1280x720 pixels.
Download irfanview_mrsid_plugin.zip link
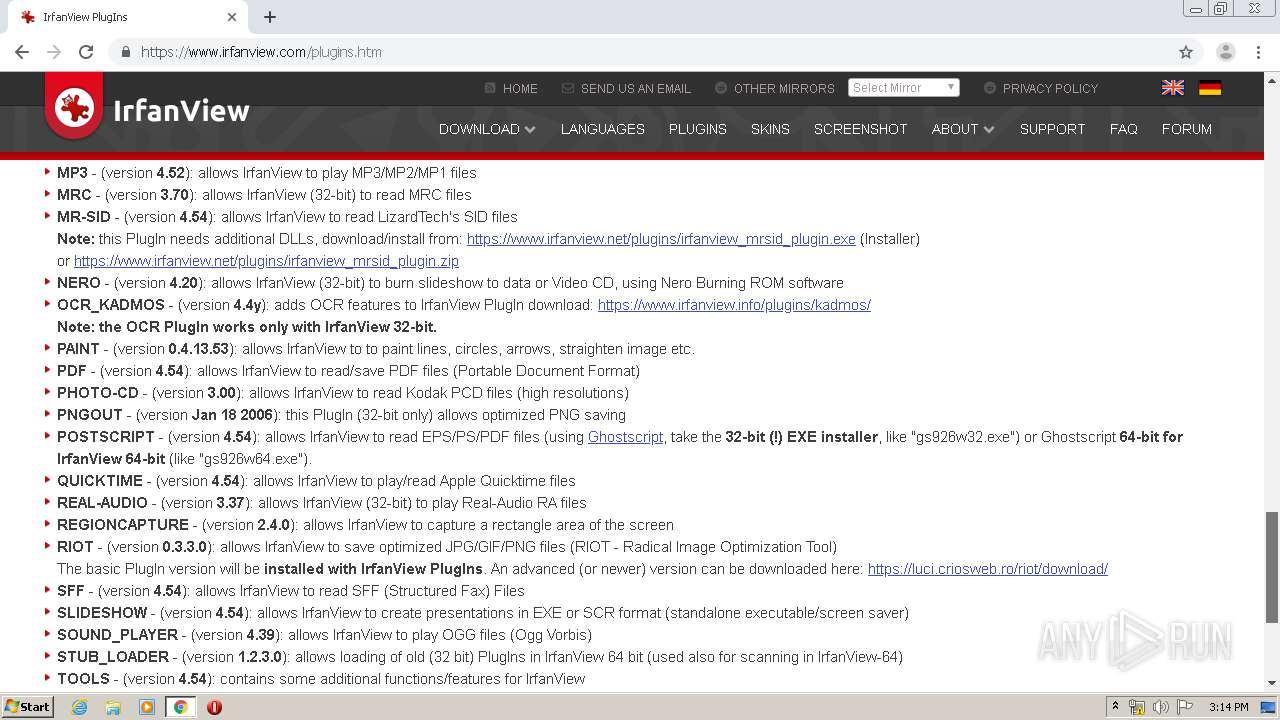click(x=266, y=261)
